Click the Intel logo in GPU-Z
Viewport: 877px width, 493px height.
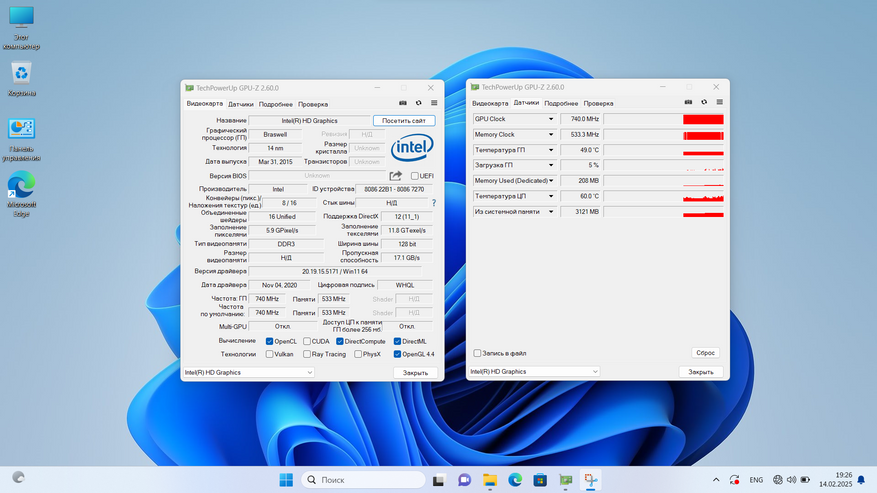pos(411,149)
